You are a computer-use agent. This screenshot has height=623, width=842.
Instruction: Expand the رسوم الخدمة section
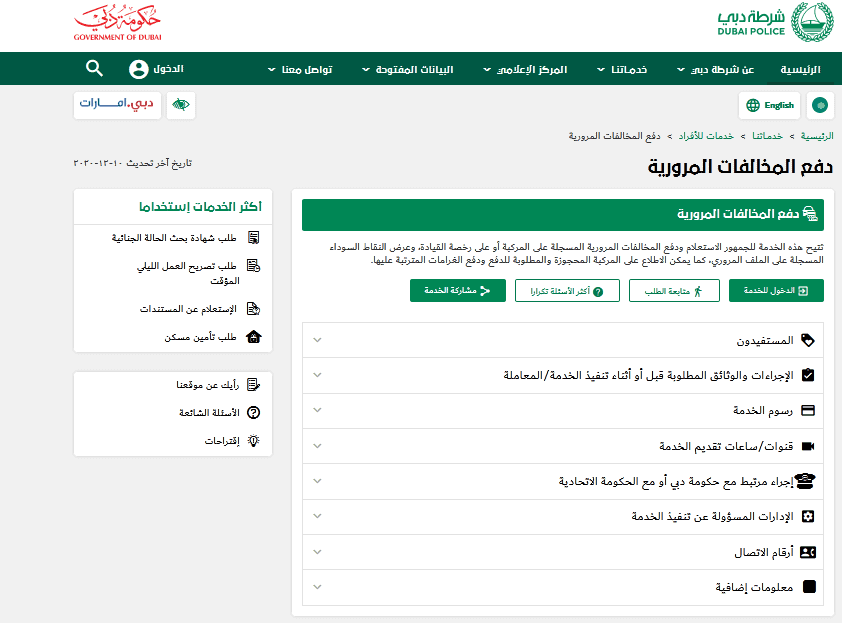click(x=562, y=410)
